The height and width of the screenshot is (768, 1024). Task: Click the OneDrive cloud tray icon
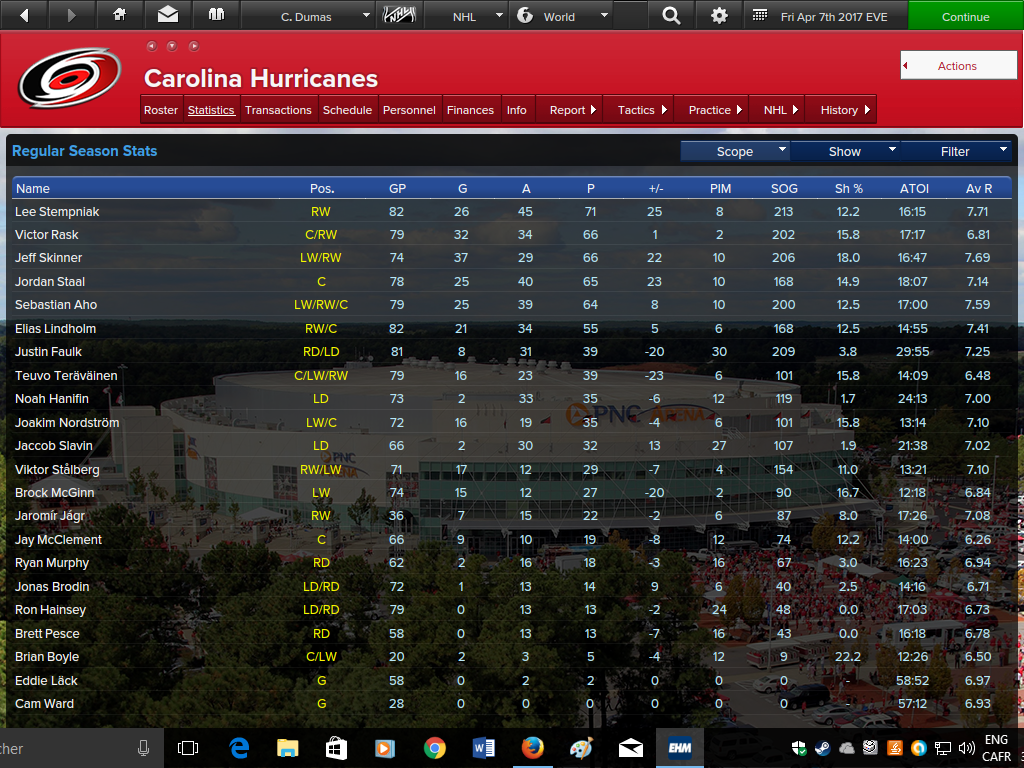[846, 748]
